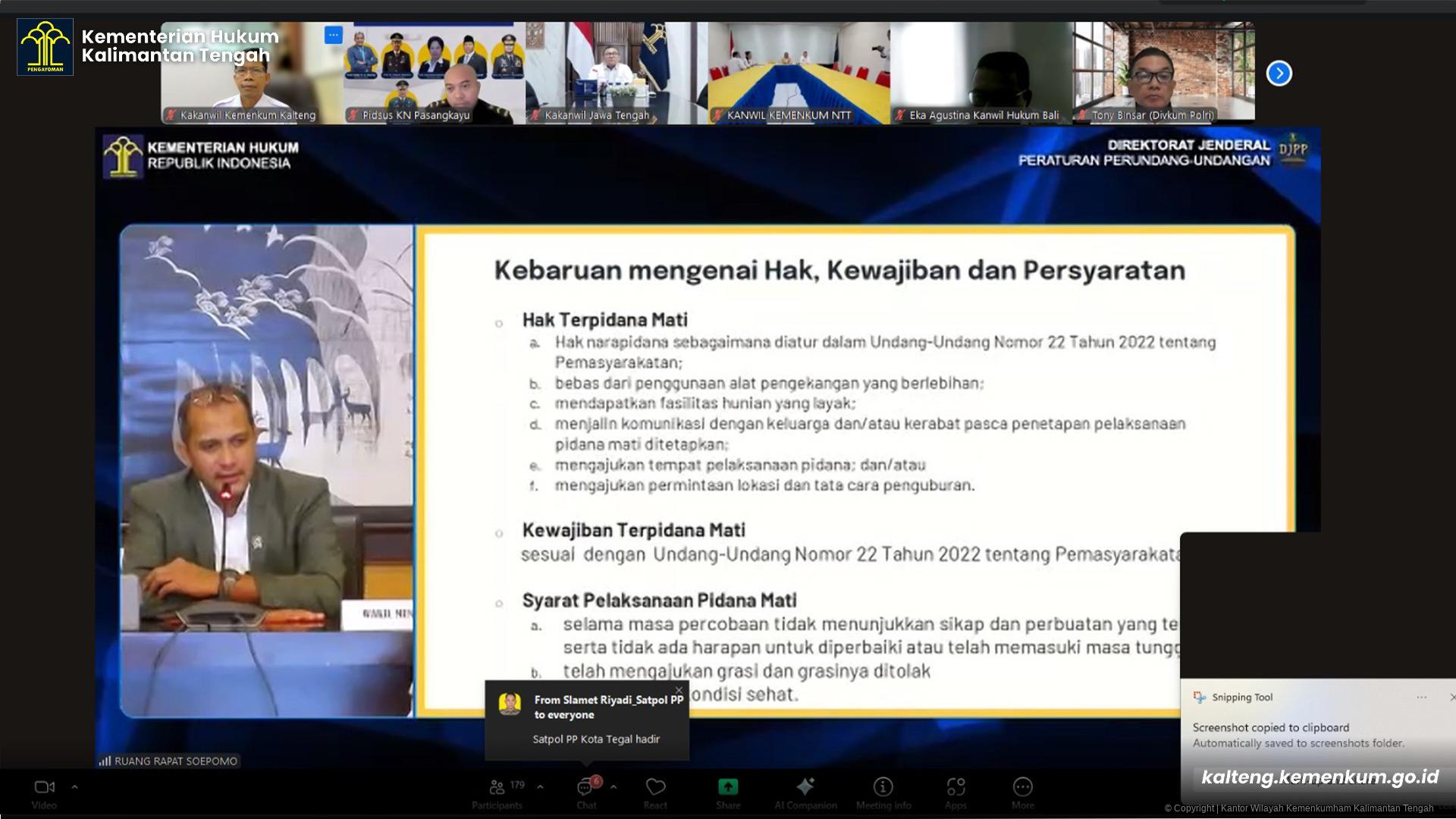Open blue menu on Kakanwil Kemenkum Kalteng tile
This screenshot has height=819, width=1456.
333,35
